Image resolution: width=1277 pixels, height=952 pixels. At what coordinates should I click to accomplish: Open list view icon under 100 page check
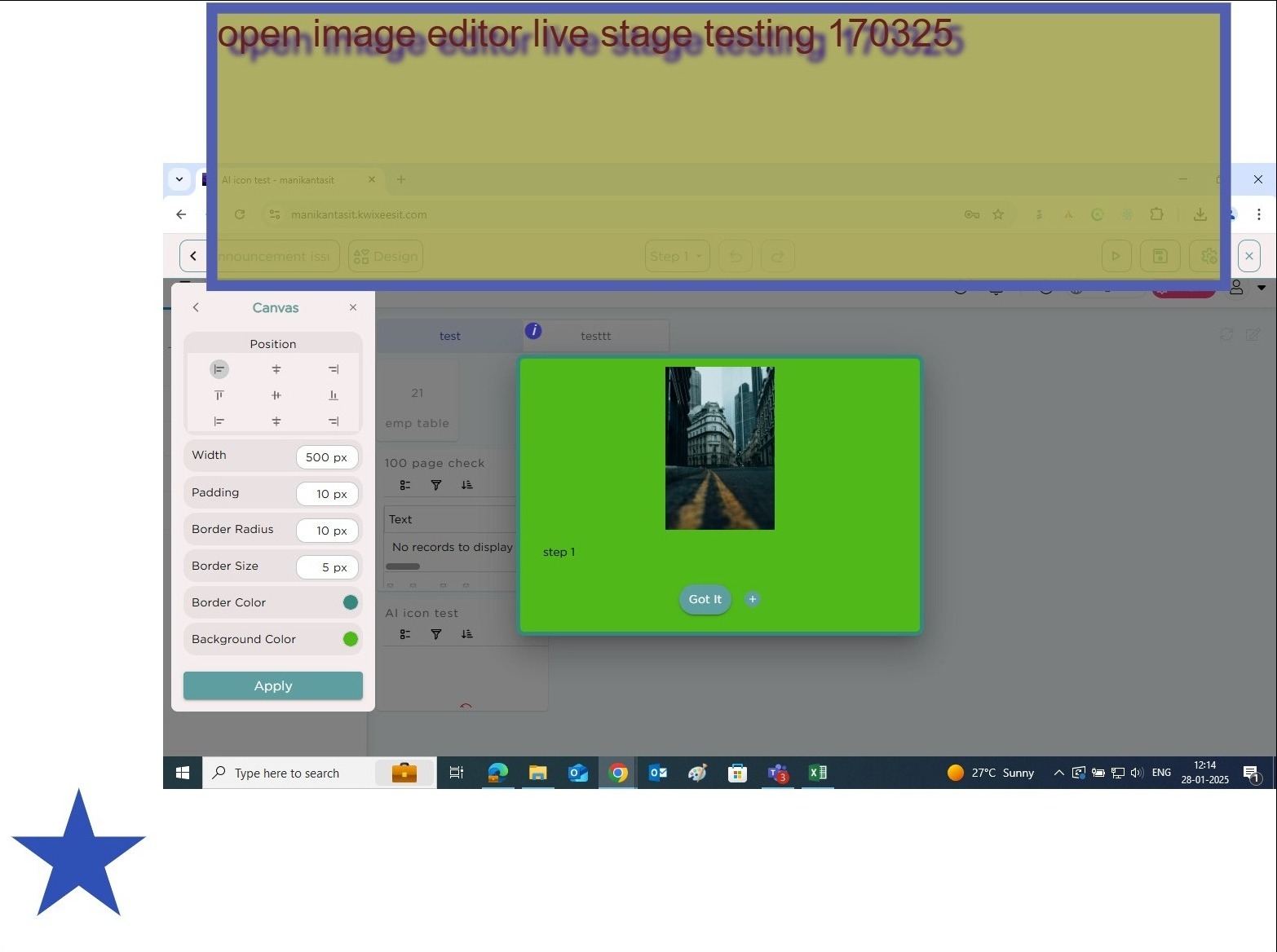(405, 485)
